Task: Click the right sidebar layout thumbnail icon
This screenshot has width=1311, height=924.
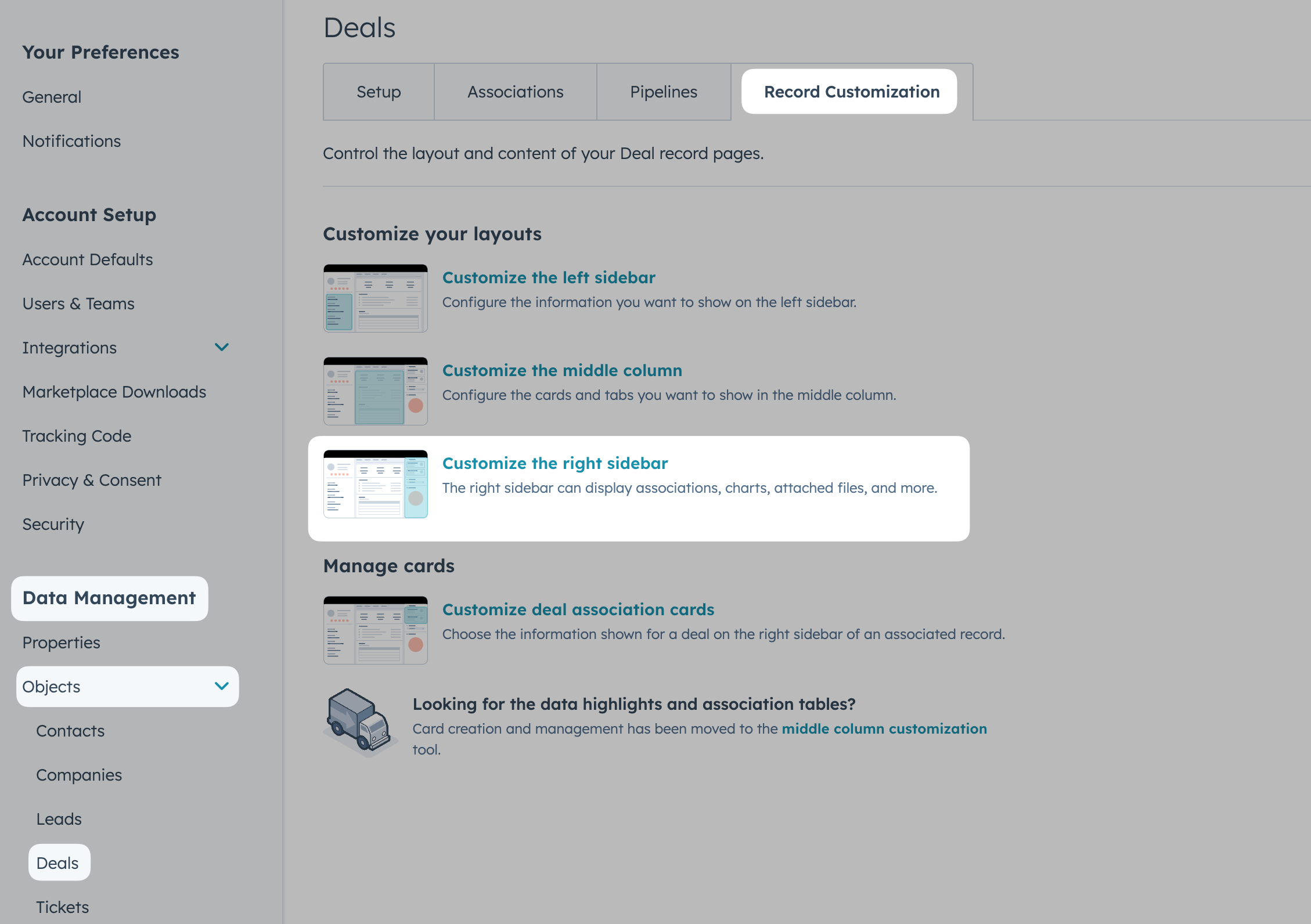Action: (x=375, y=484)
